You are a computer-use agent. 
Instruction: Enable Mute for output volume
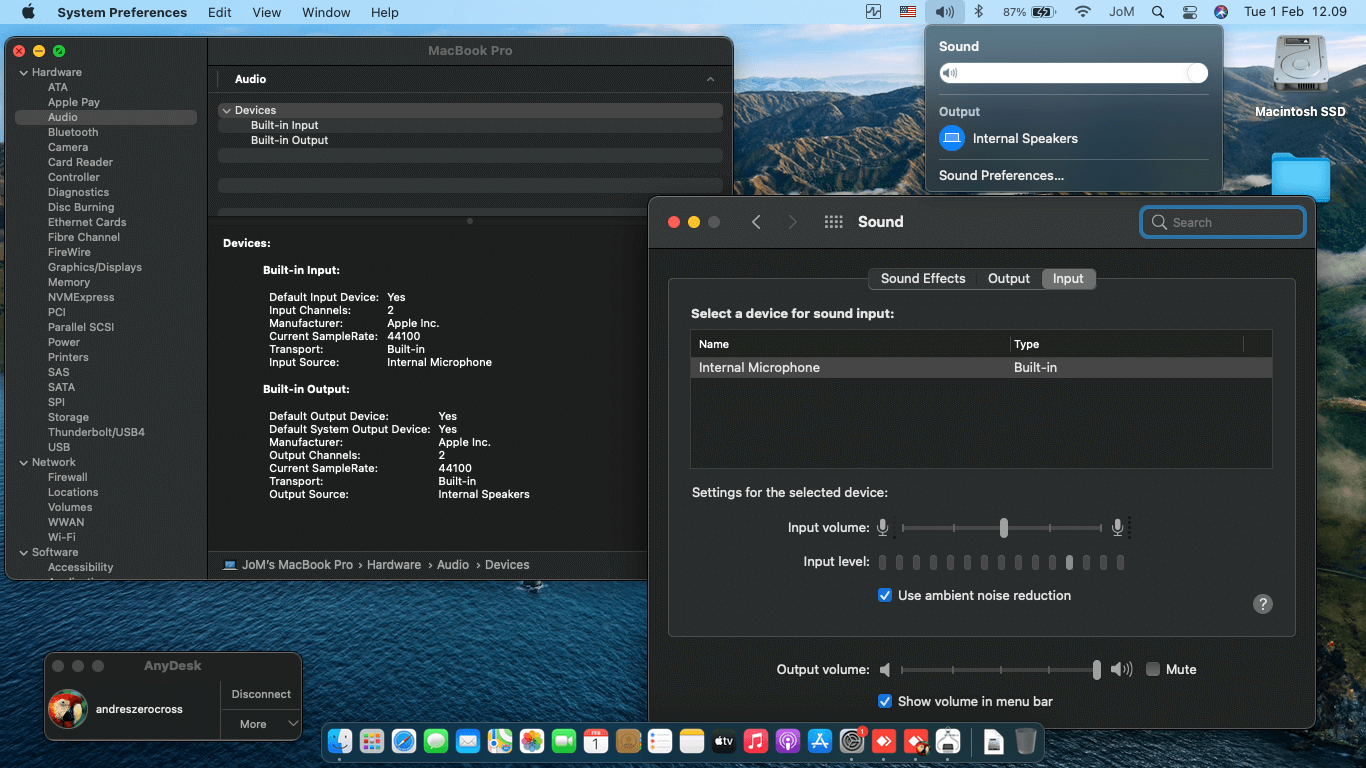pyautogui.click(x=1152, y=669)
